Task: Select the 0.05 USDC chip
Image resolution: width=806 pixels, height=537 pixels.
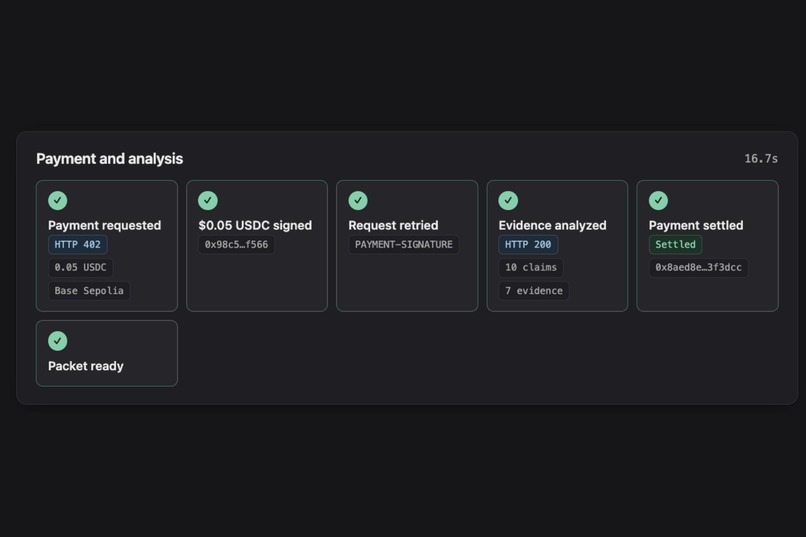Action: [80, 267]
